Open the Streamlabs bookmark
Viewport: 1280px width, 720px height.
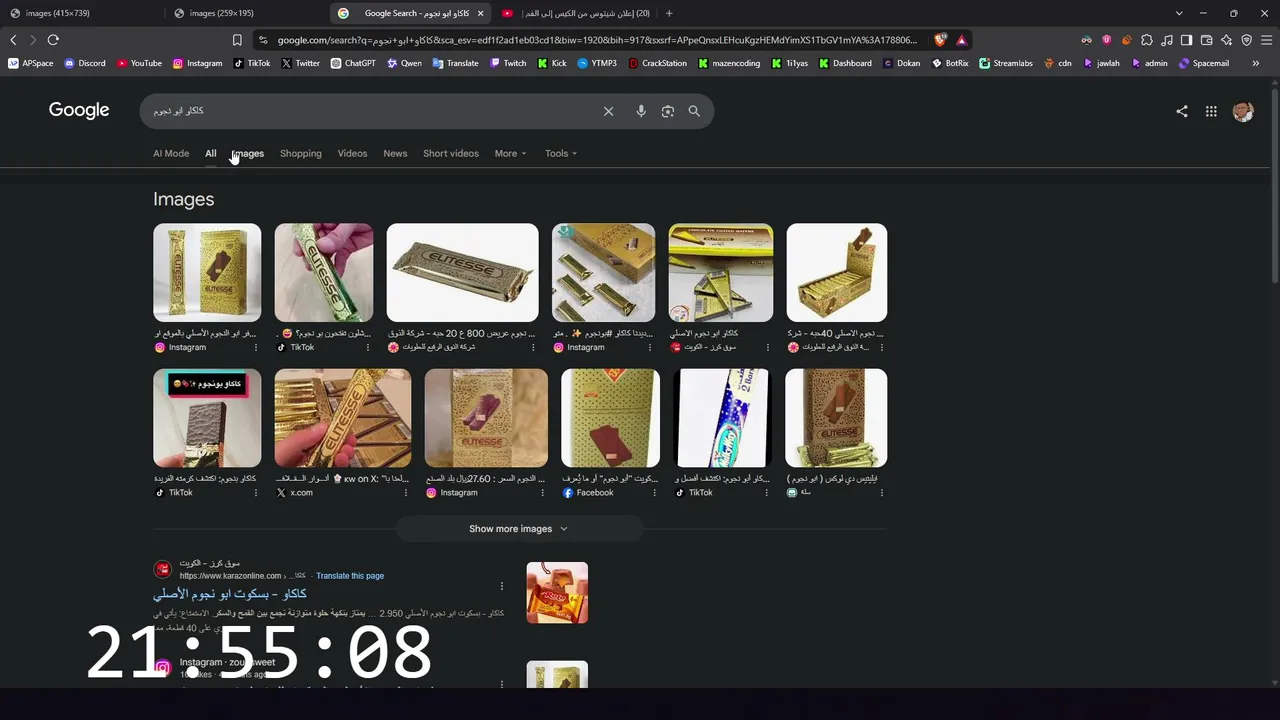click(x=1006, y=63)
